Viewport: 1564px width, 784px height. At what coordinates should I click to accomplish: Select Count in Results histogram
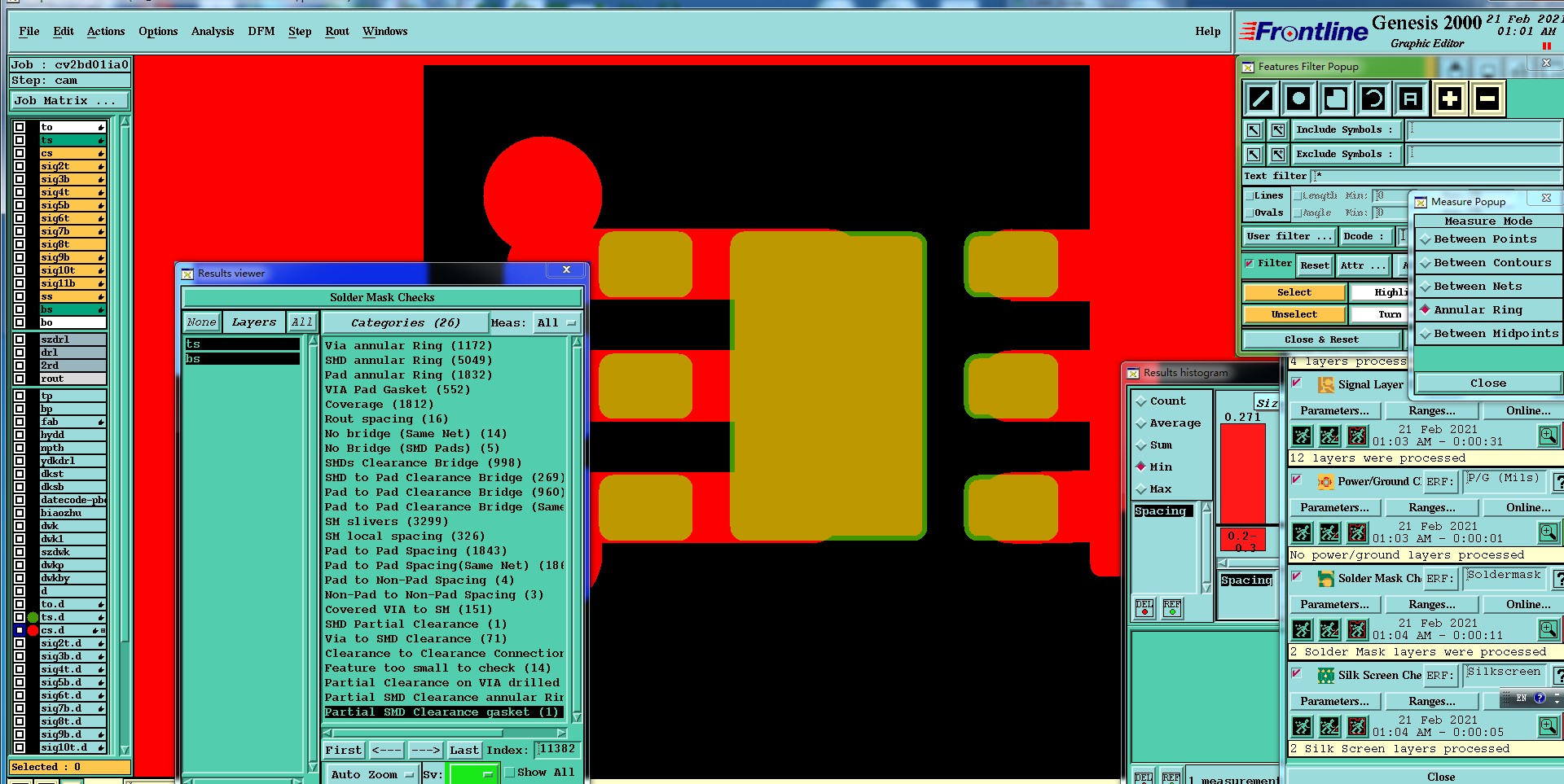[x=1161, y=401]
